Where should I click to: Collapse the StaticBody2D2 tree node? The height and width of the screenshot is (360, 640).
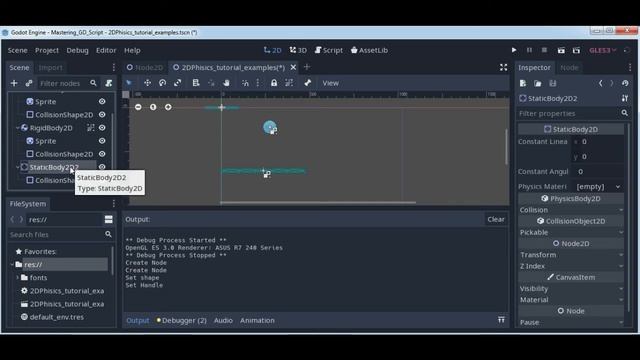18,167
